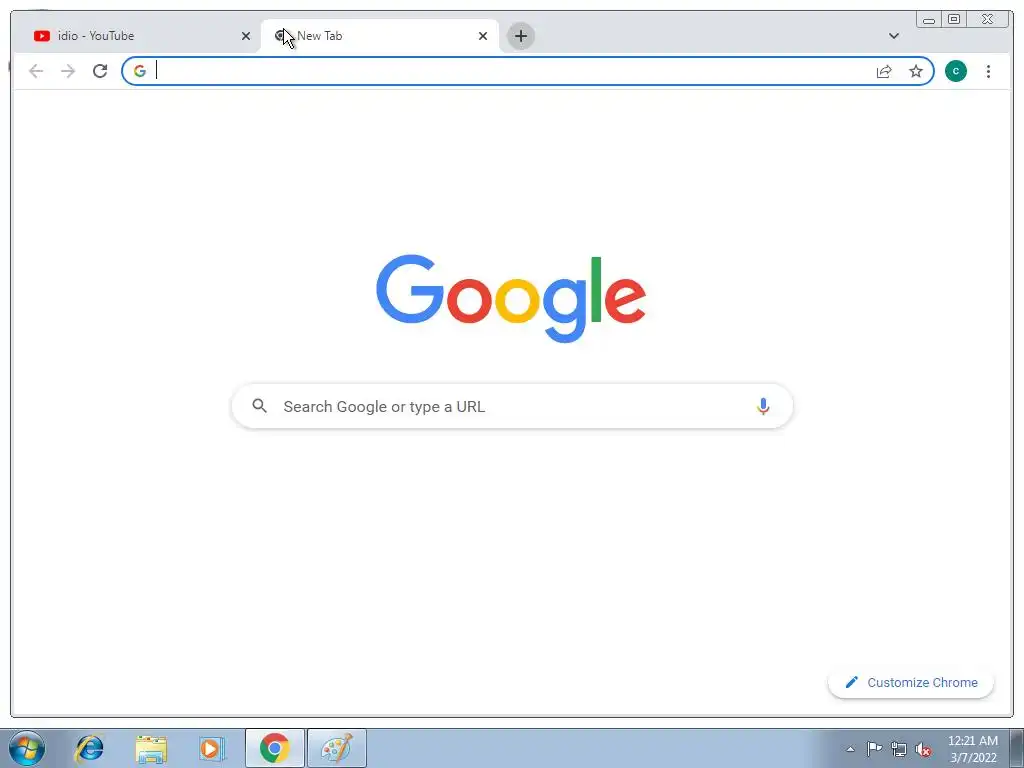Image resolution: width=1024 pixels, height=768 pixels.
Task: Go forward using the forward arrow
Action: pos(68,71)
